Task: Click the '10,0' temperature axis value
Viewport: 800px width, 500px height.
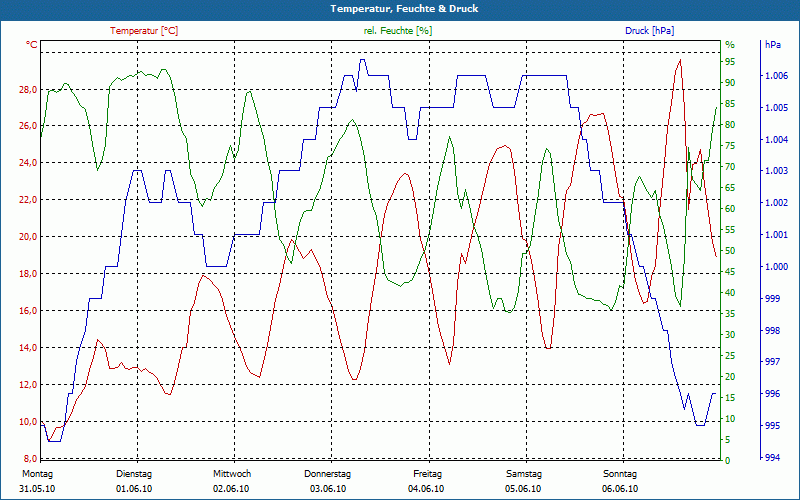Action: coord(28,422)
